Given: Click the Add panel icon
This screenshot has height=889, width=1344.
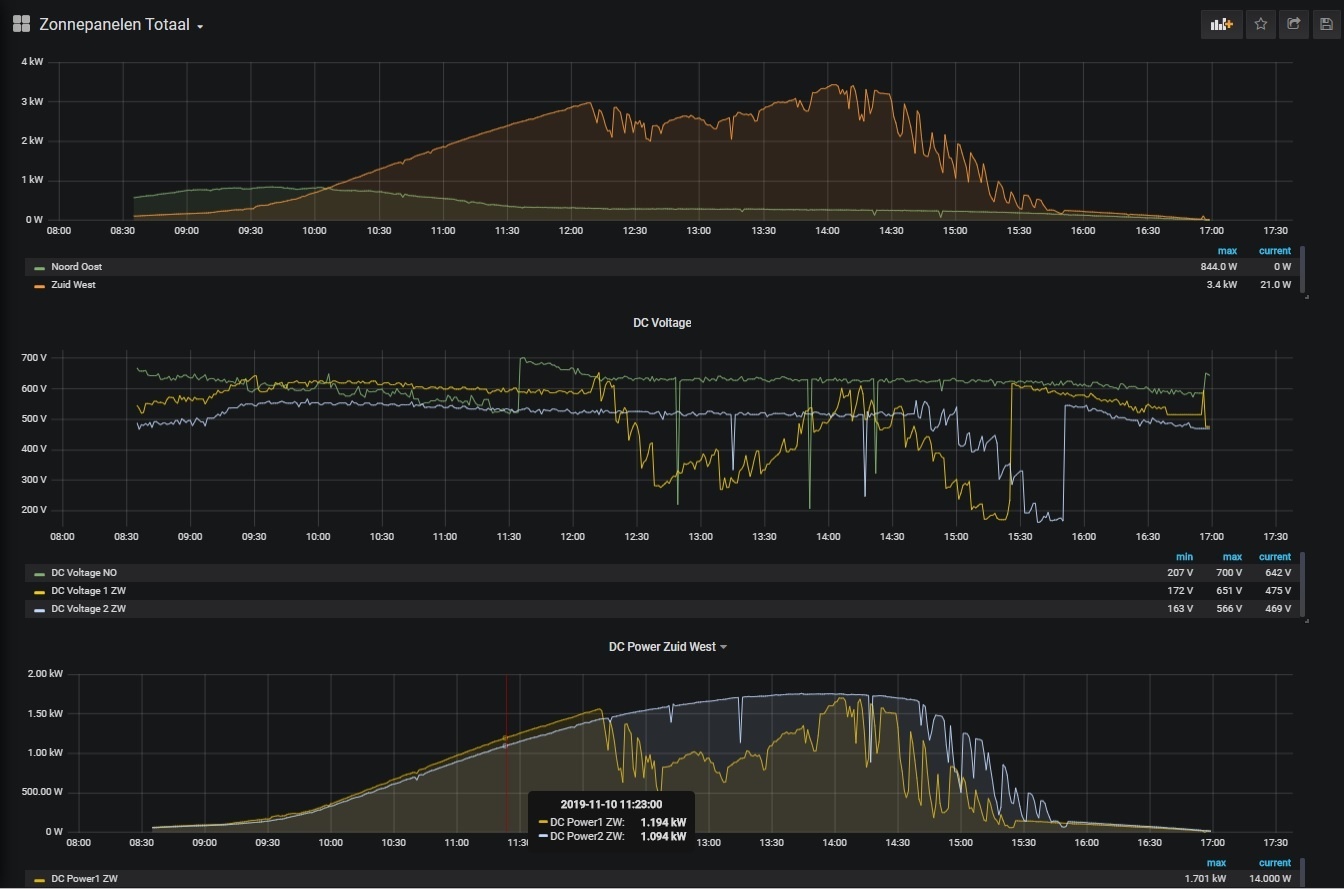Looking at the screenshot, I should (1222, 24).
